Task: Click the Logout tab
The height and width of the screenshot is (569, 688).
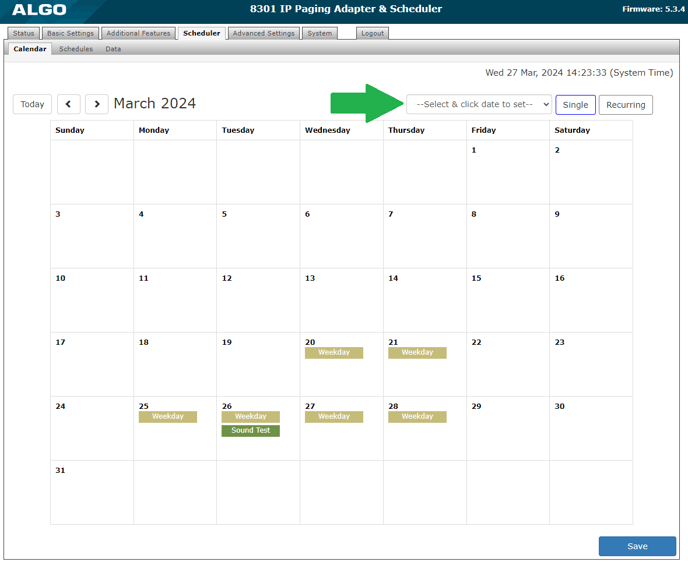Action: click(x=372, y=33)
